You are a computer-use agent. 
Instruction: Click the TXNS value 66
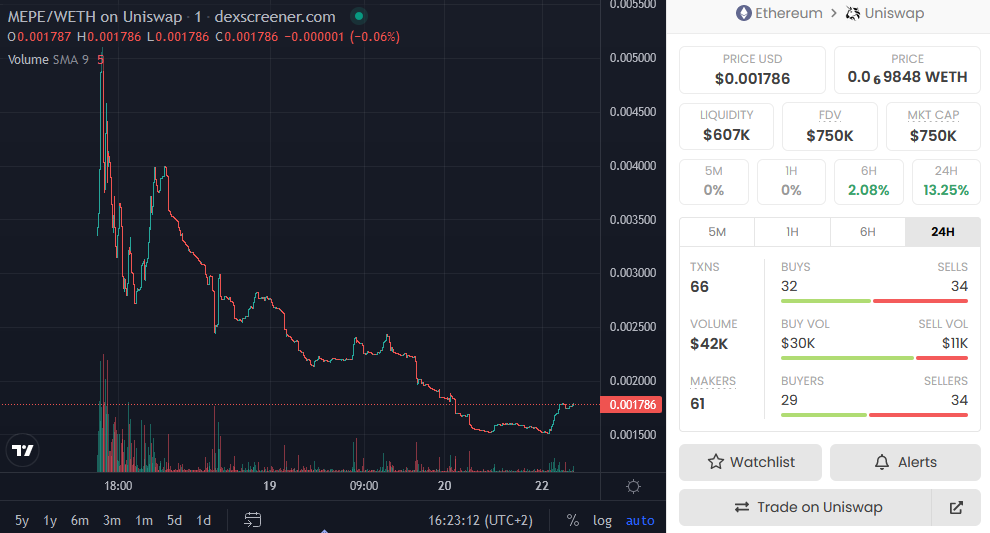[700, 287]
